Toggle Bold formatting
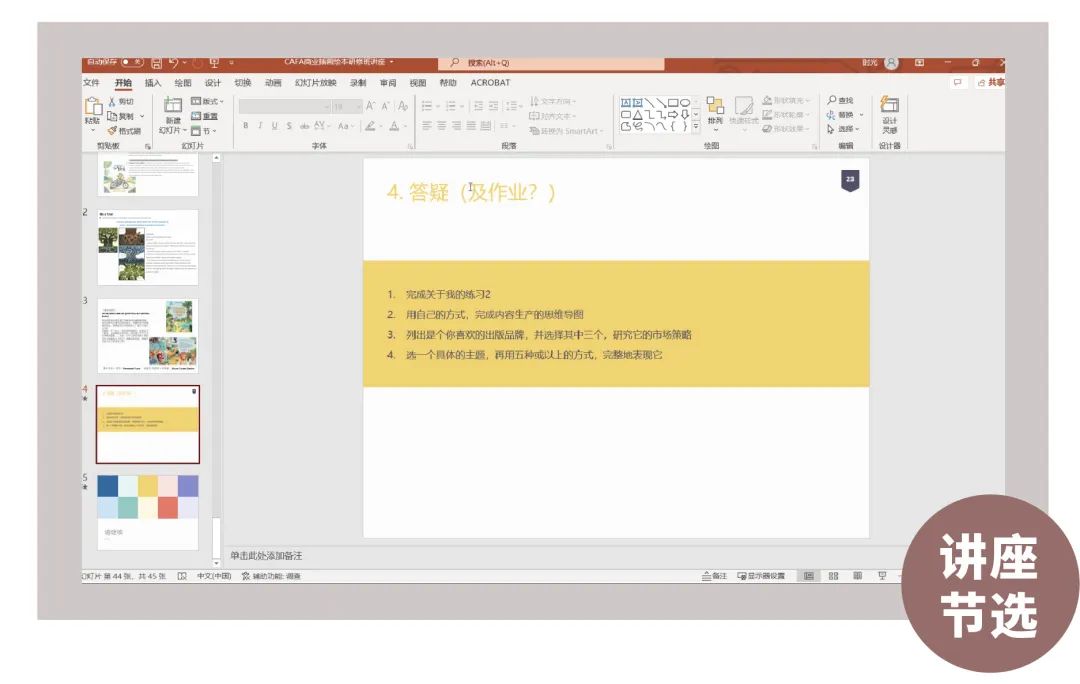This screenshot has width=1080, height=684. [246, 126]
